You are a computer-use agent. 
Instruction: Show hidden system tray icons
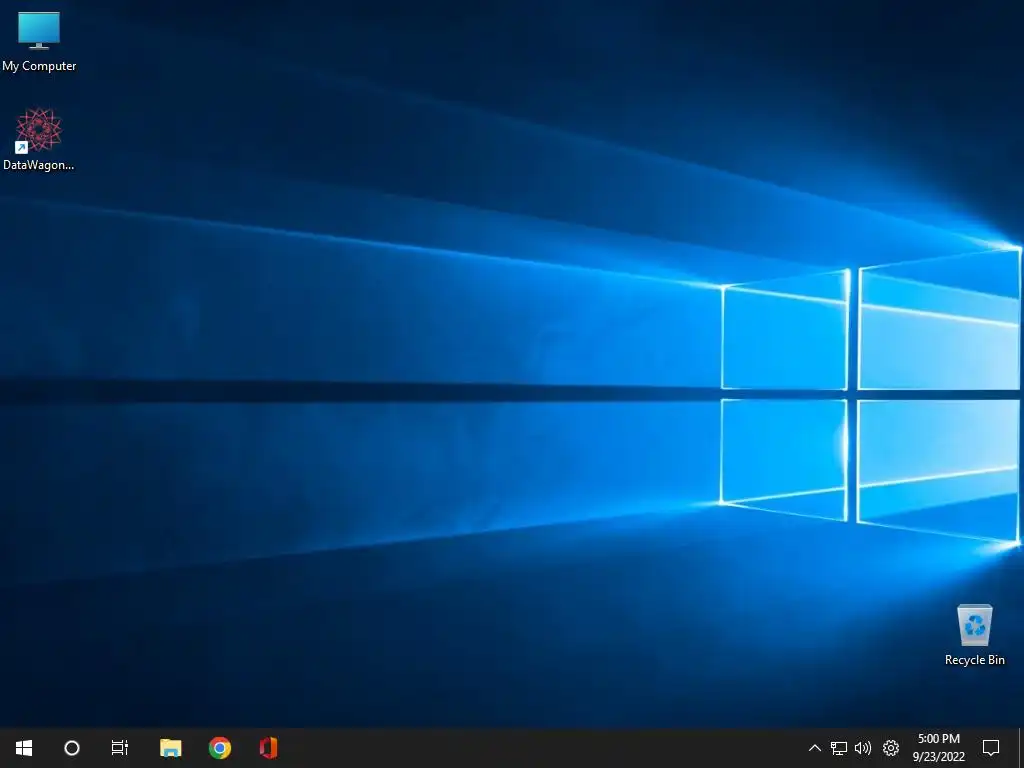(x=814, y=748)
